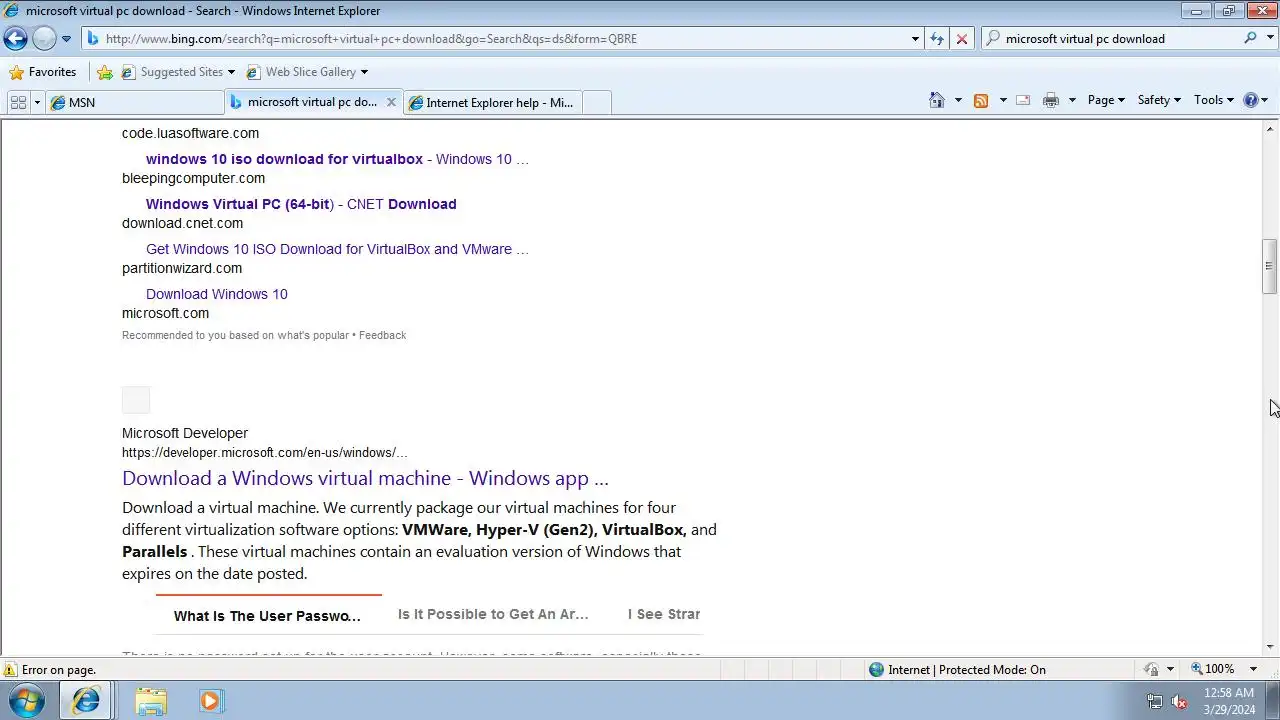Image resolution: width=1280 pixels, height=720 pixels.
Task: Click the Back navigation arrow
Action: 15,39
